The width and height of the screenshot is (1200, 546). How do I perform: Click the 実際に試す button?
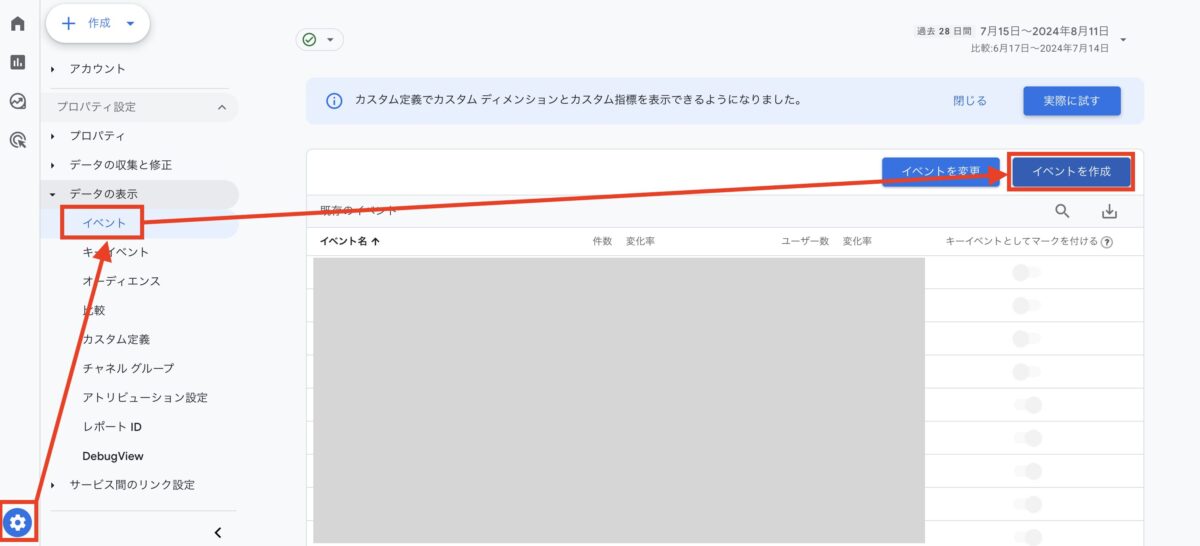[1071, 101]
